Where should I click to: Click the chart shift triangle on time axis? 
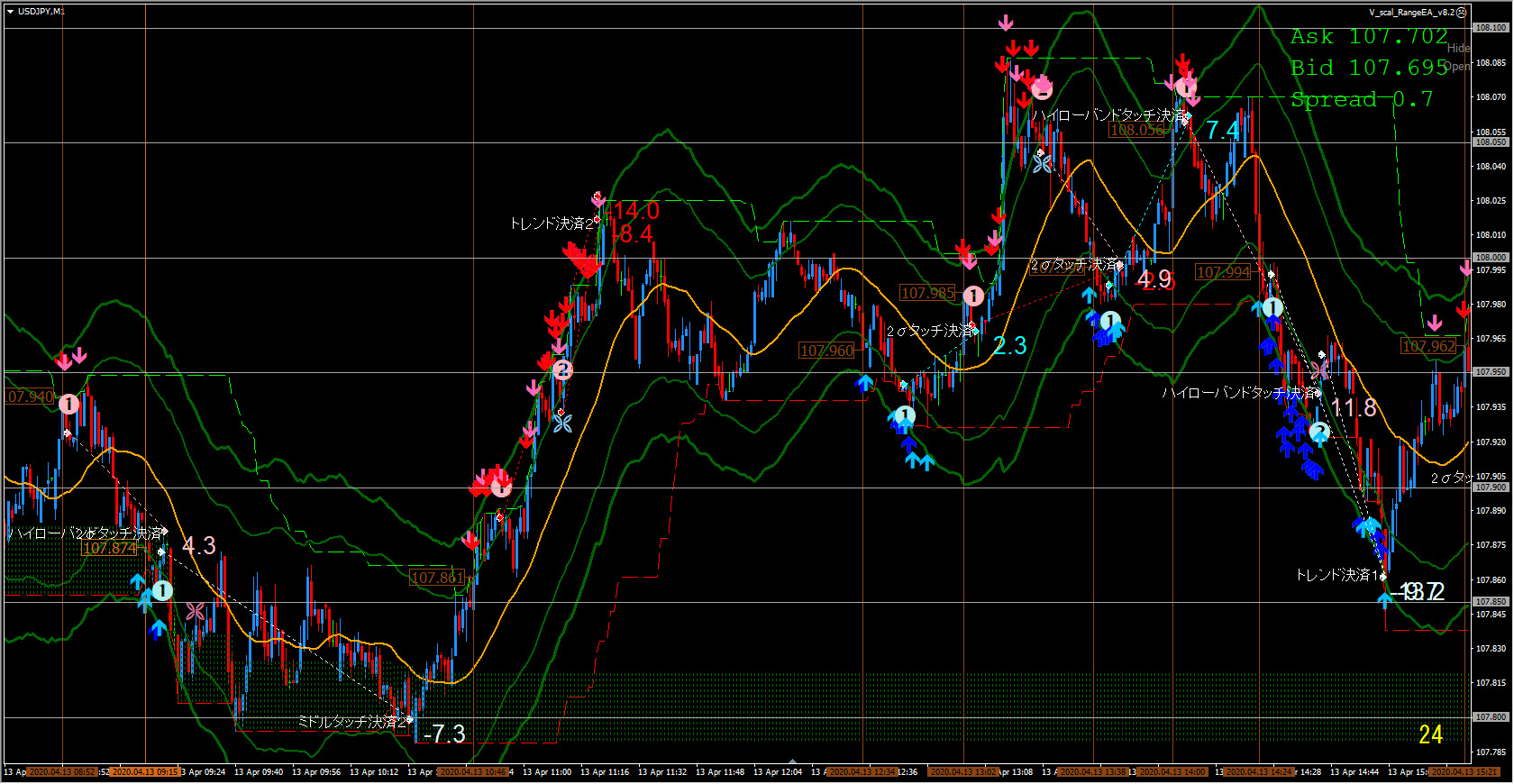792,761
